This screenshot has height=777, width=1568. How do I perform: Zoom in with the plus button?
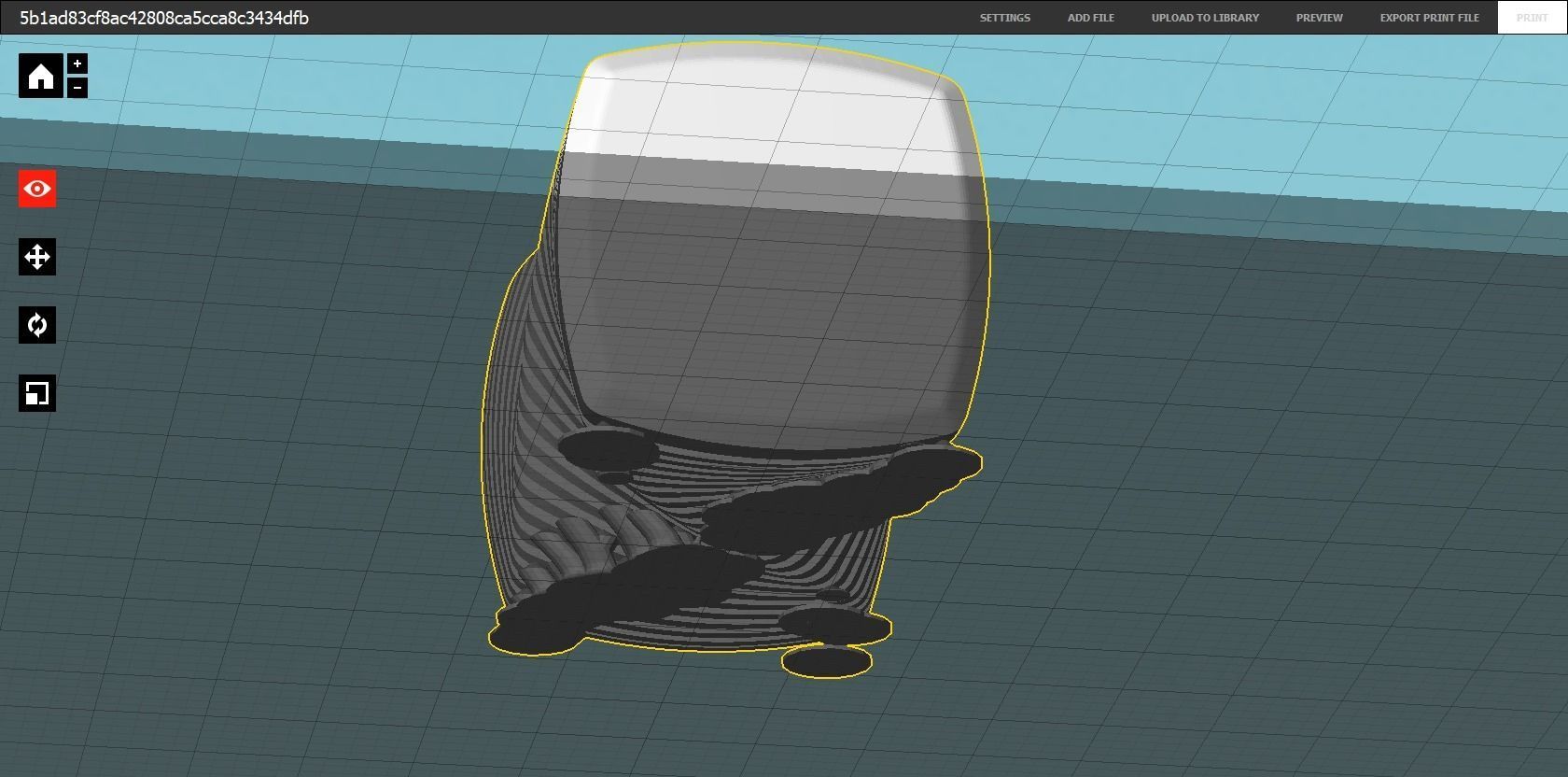click(x=77, y=64)
